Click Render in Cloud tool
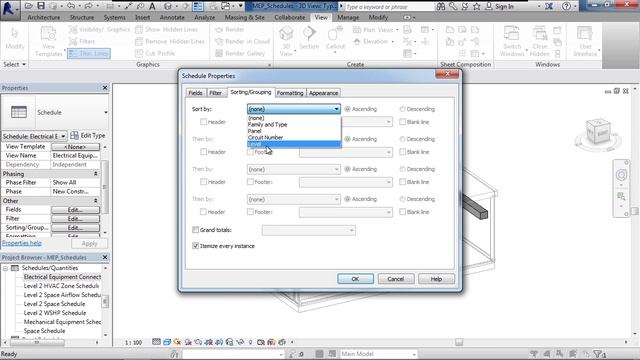Screen dimensions: 640x360 (242, 41)
